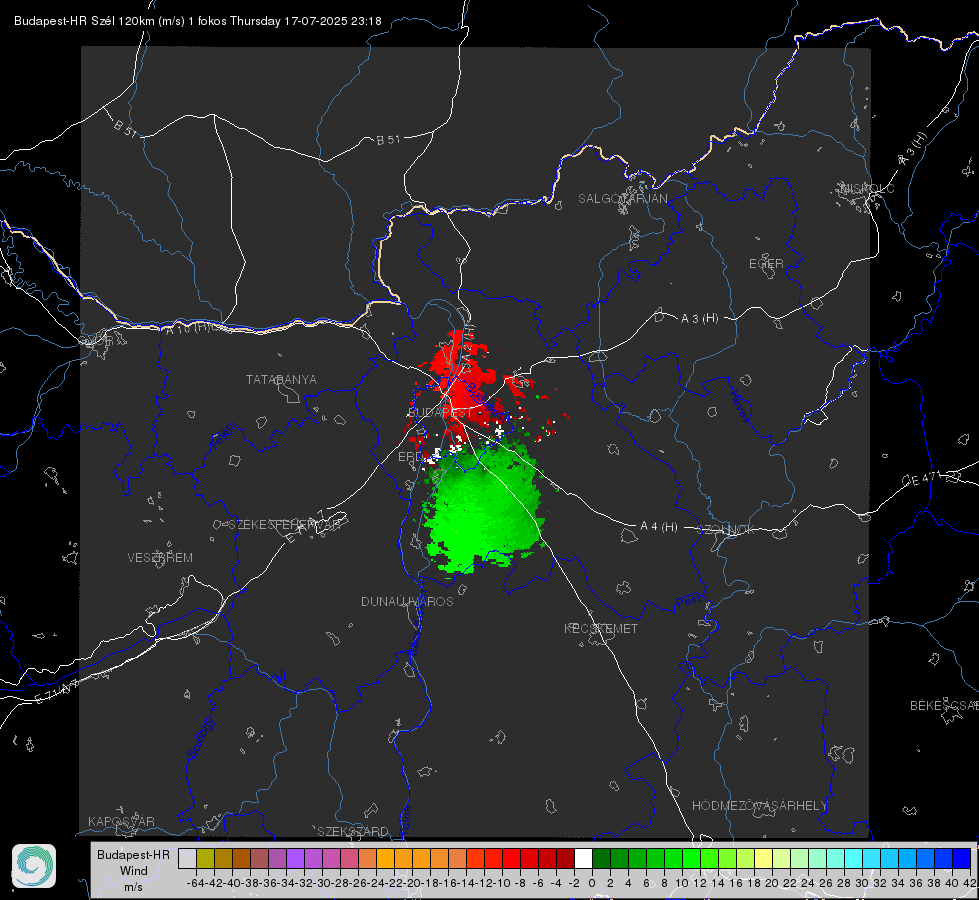Select the blue swatch between 40 and 42

tap(962, 858)
